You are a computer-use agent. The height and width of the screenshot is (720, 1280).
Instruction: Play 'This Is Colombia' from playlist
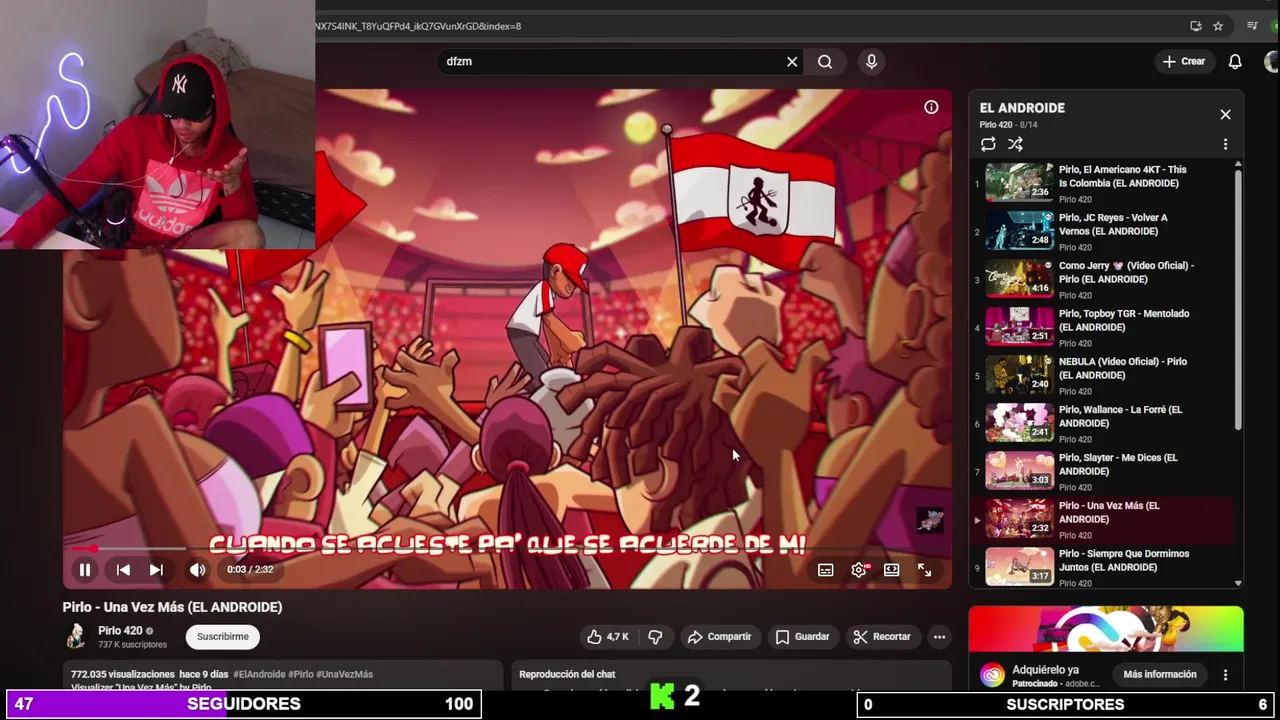pos(1100,183)
